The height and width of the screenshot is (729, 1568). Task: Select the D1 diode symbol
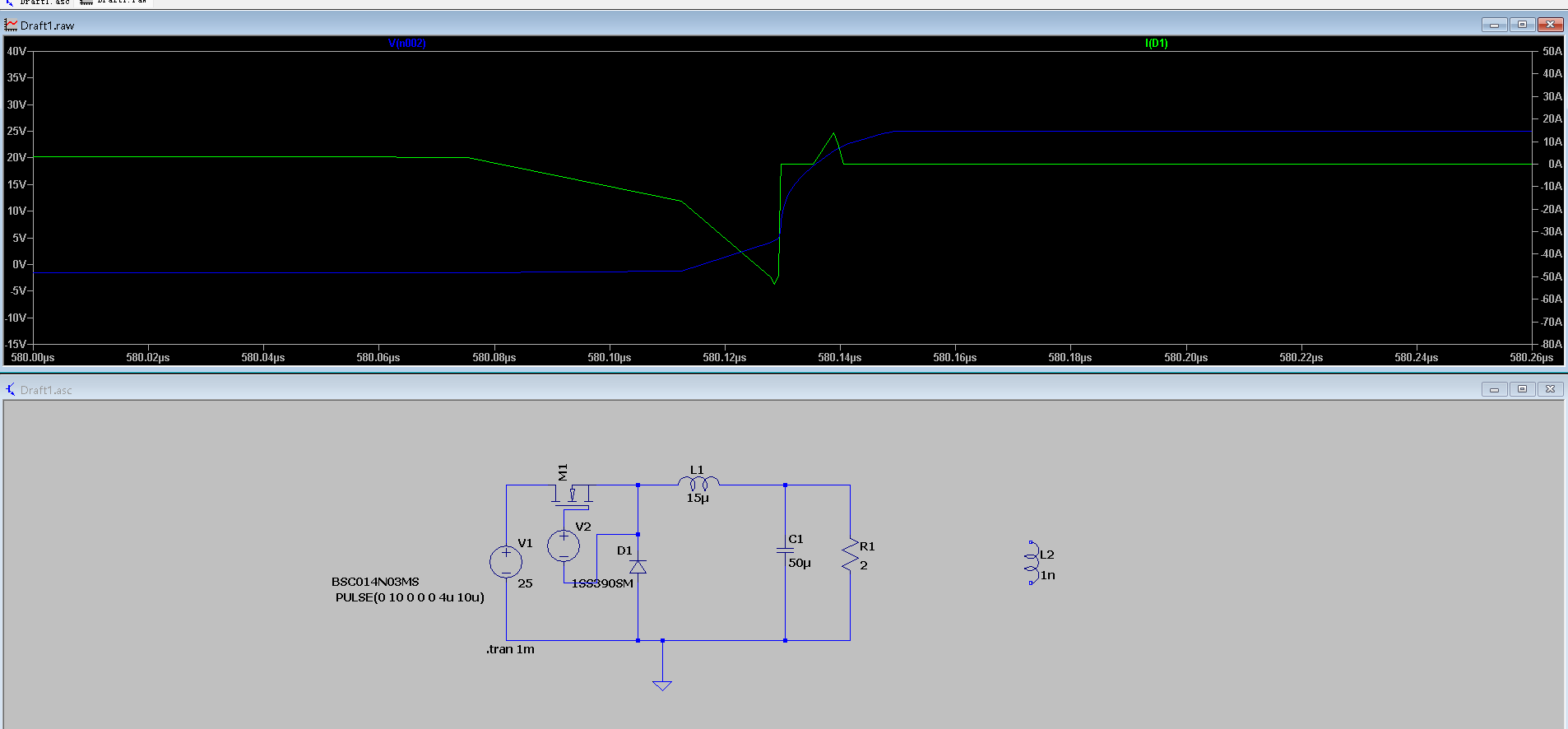click(x=638, y=567)
